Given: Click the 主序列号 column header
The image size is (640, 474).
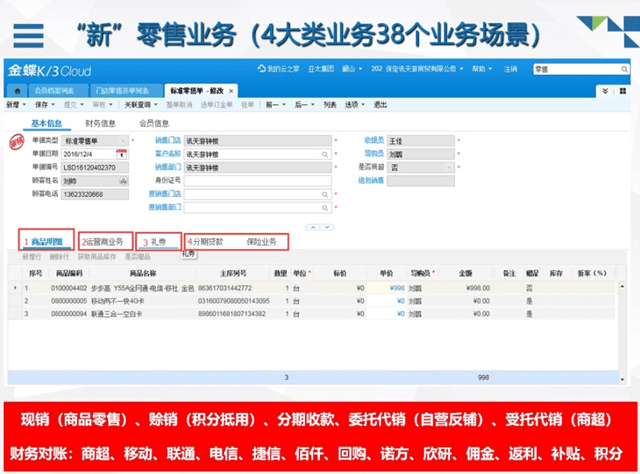Looking at the screenshot, I should [233, 273].
